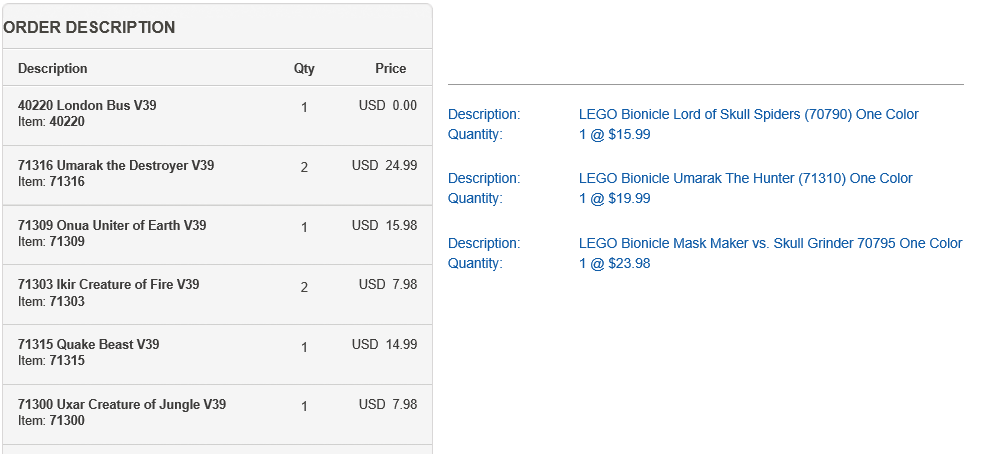Viewport: 981px width, 454px height.
Task: Open Mask Maker vs. Skull Grinder link
Action: tap(770, 243)
